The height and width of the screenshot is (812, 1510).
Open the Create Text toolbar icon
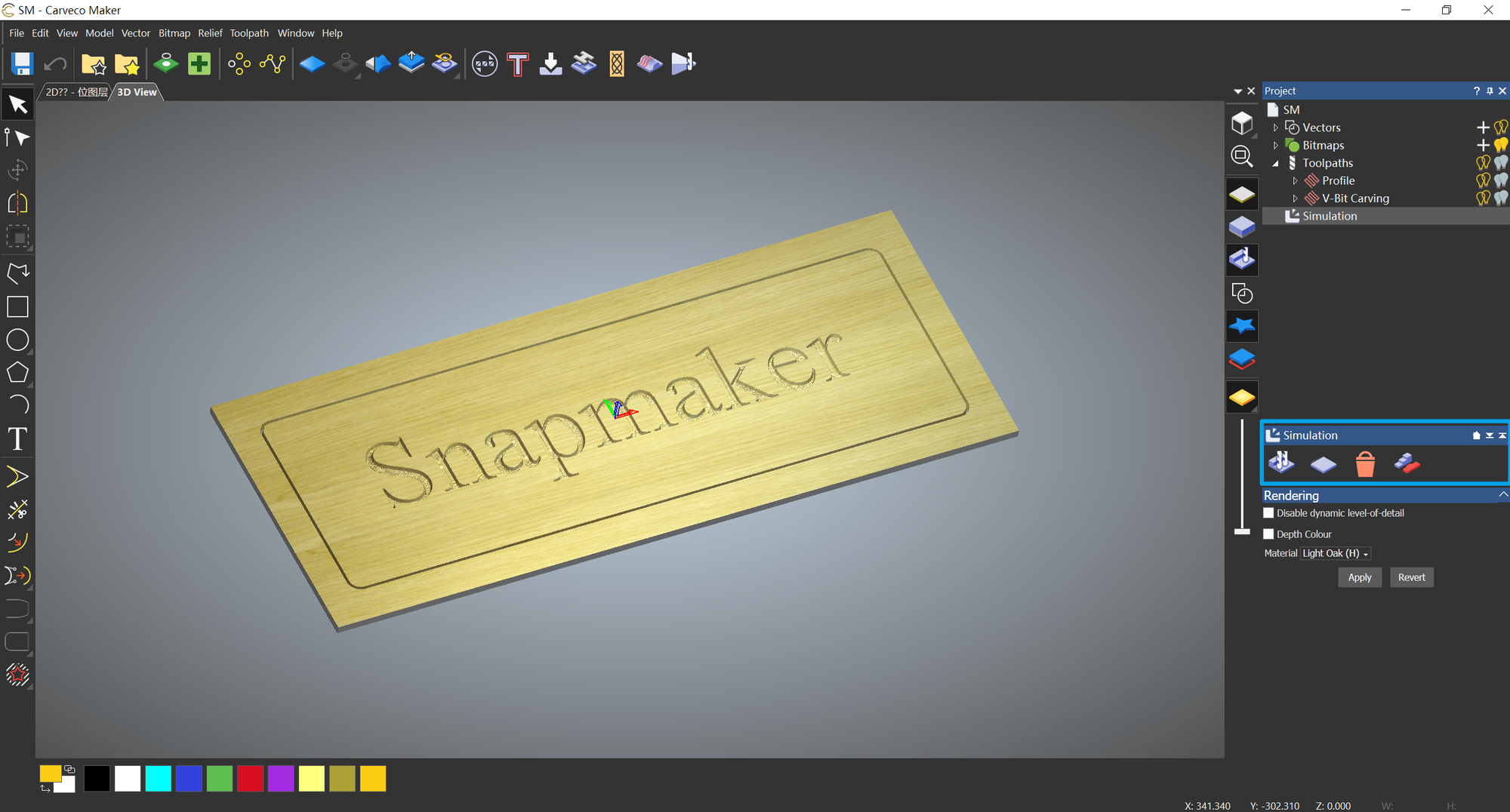coord(517,64)
